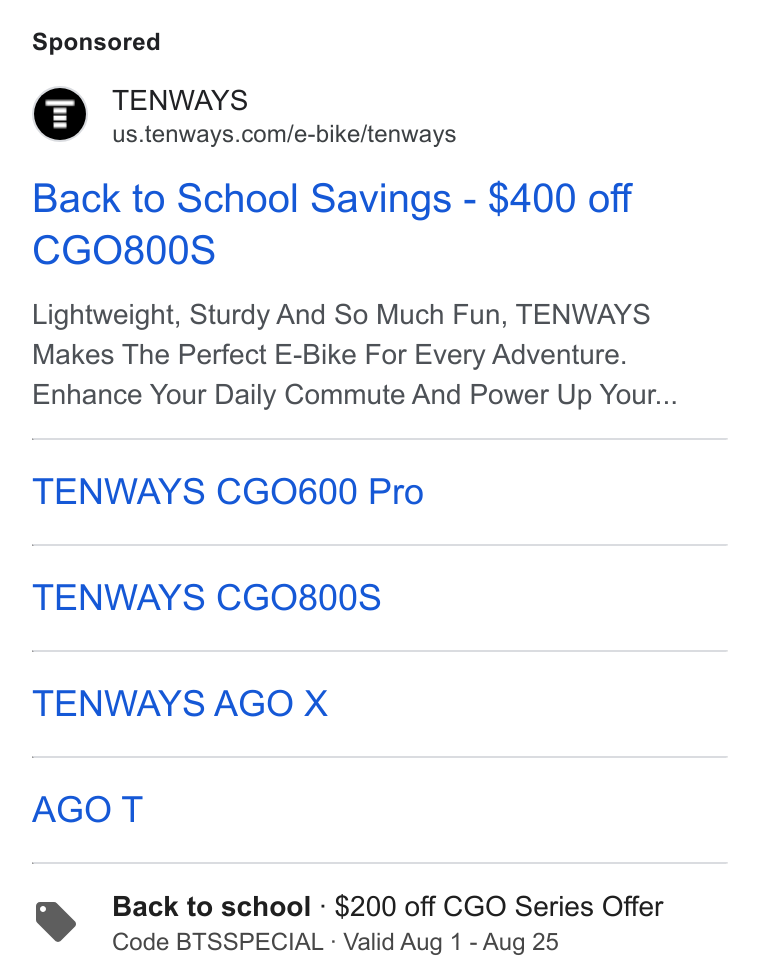760x980 pixels.
Task: Click the bold Back to school promotion text
Action: pyautogui.click(x=211, y=907)
